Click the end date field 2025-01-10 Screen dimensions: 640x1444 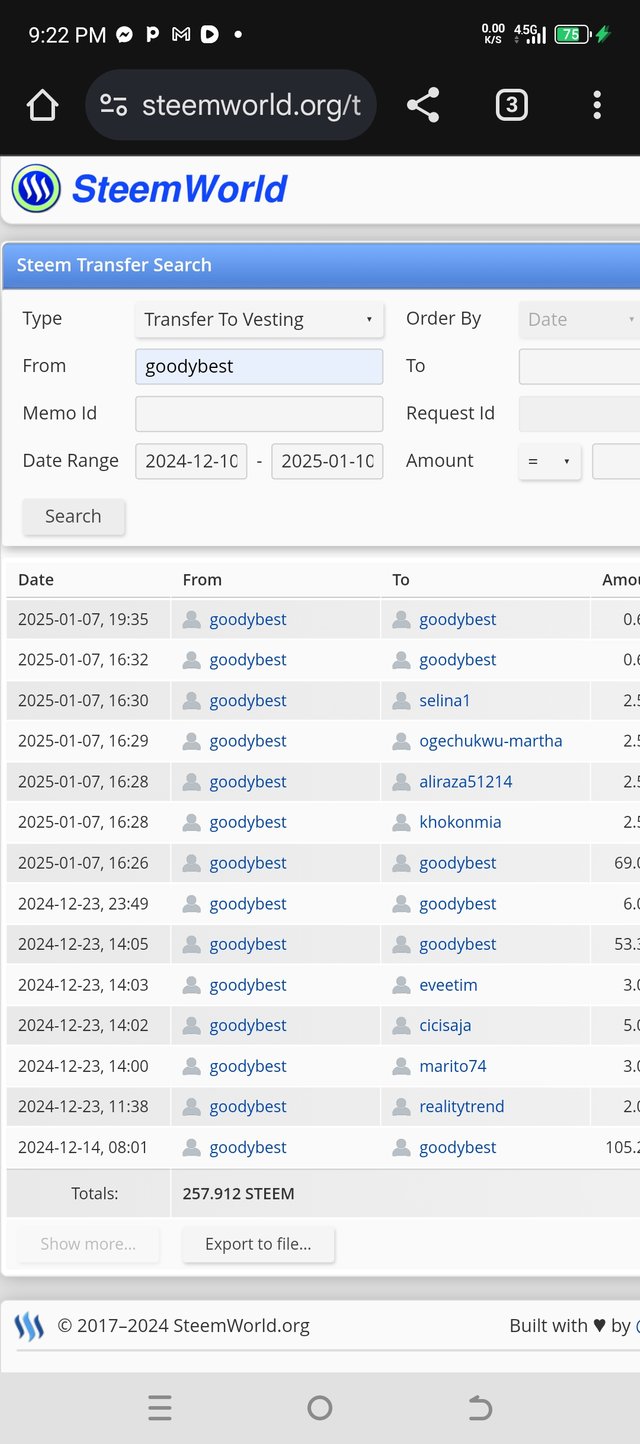(327, 461)
